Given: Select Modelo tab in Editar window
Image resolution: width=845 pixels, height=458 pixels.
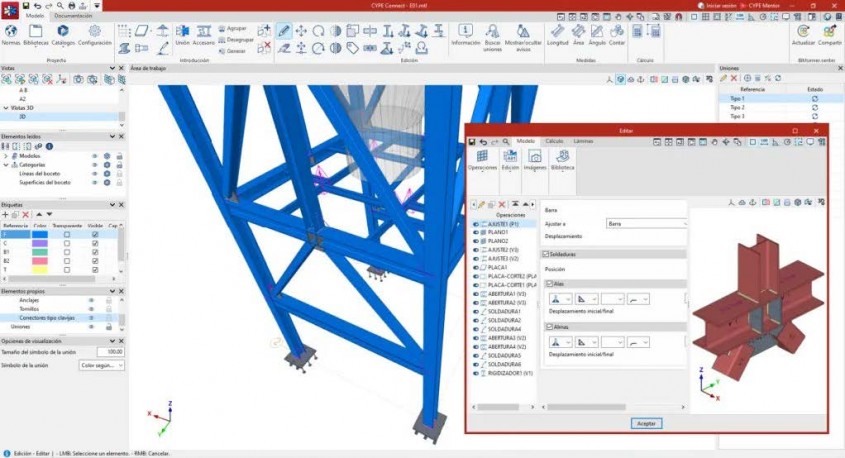Looking at the screenshot, I should (525, 141).
